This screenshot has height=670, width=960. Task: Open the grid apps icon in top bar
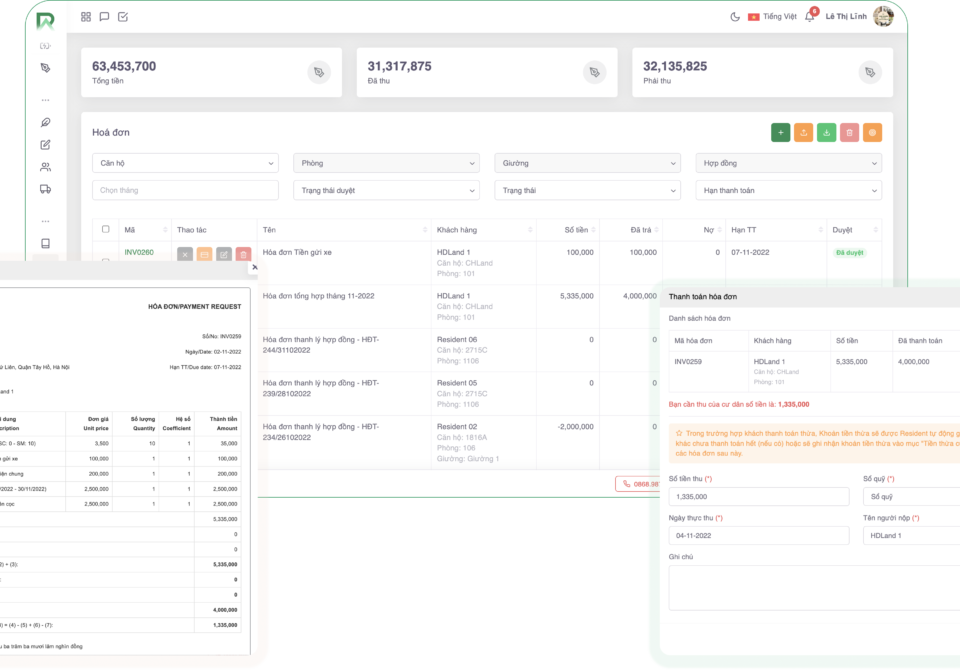point(86,17)
